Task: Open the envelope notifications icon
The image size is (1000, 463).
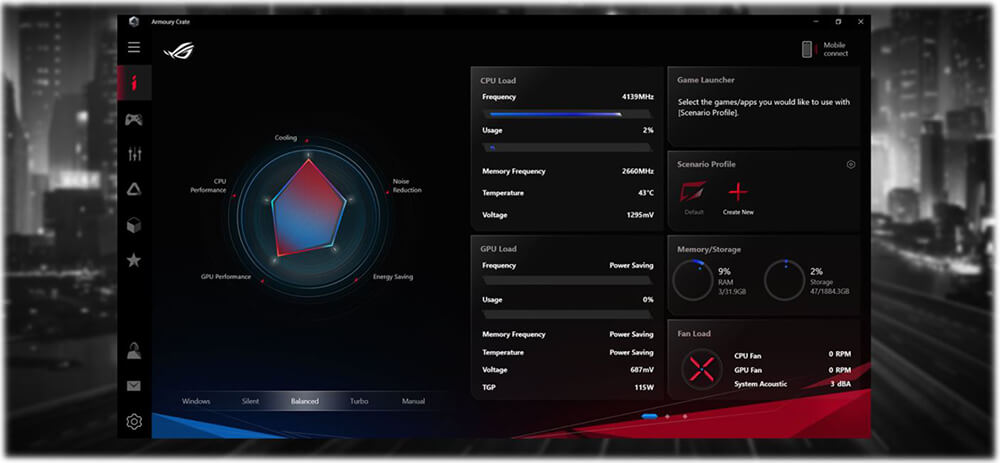Action: pyautogui.click(x=134, y=386)
